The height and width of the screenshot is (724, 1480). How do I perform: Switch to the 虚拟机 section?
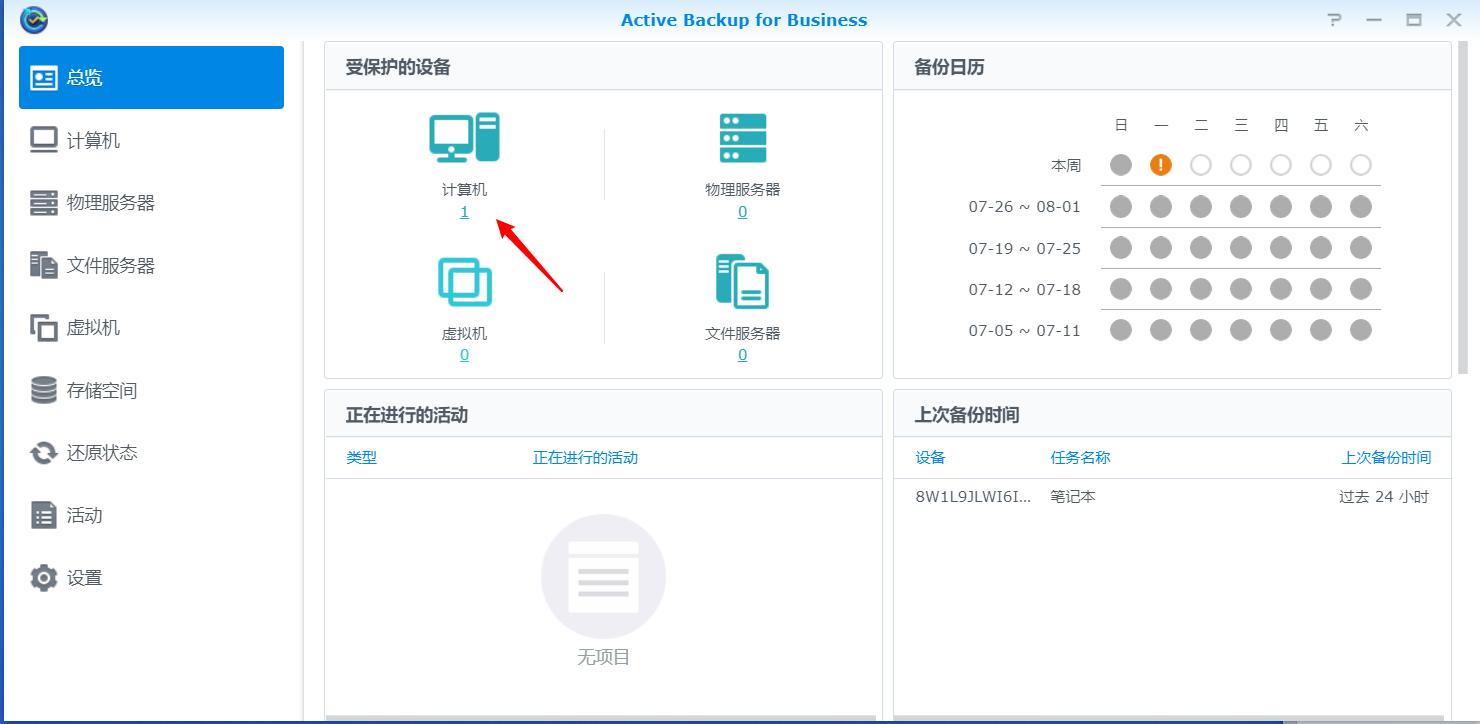coord(151,328)
